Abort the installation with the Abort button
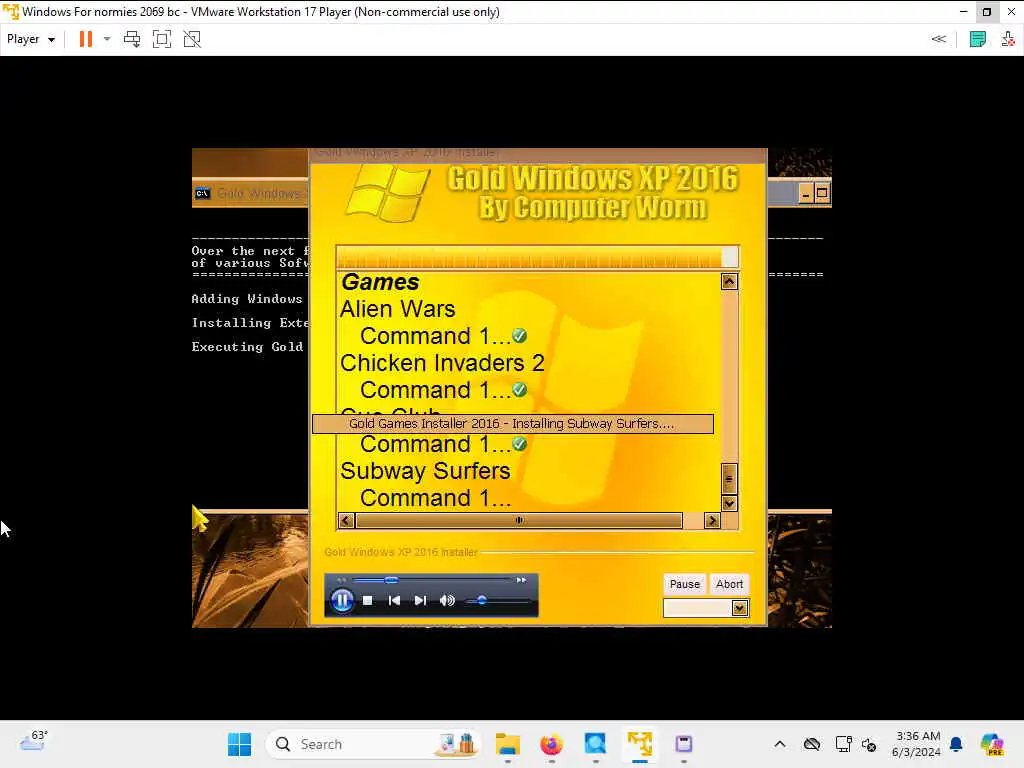Screen dimensions: 1024x768 729,584
